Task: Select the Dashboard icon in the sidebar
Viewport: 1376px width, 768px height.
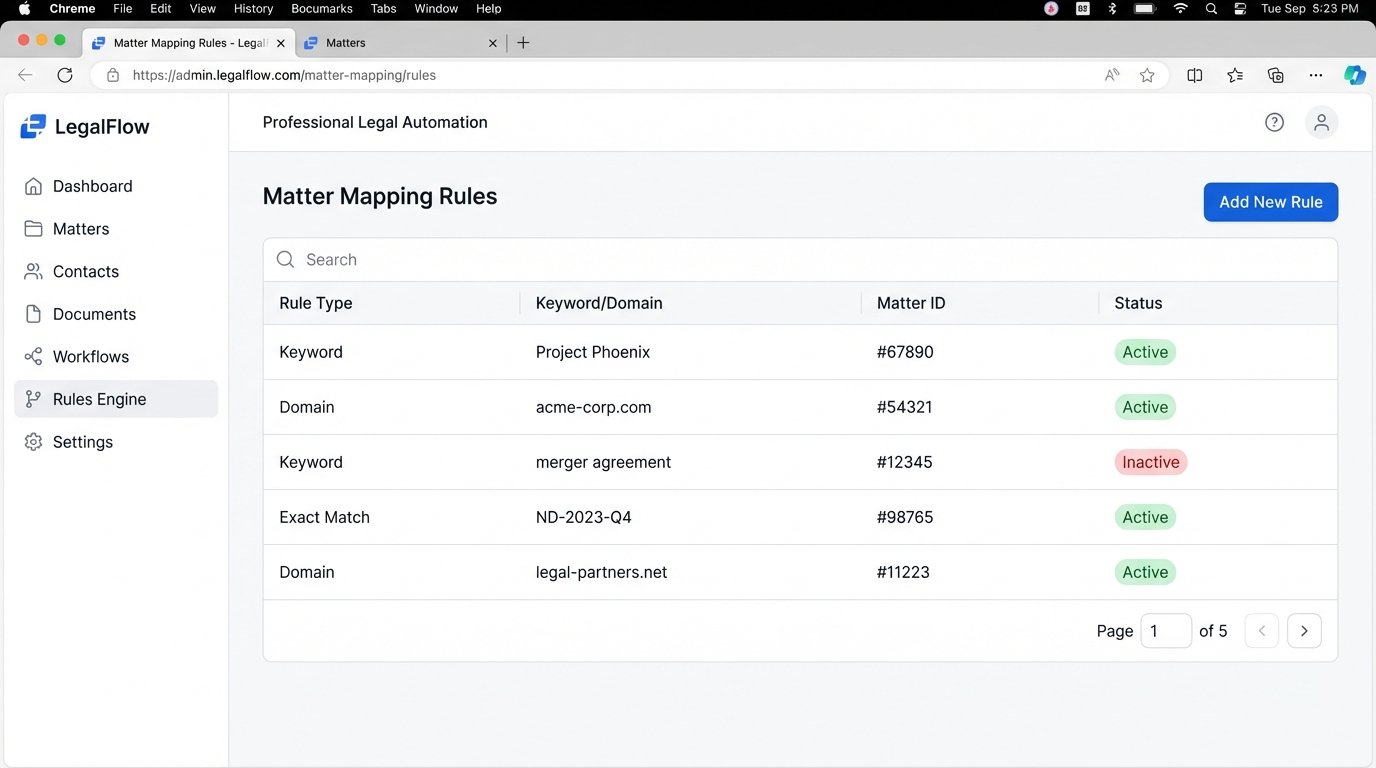Action: coord(33,185)
